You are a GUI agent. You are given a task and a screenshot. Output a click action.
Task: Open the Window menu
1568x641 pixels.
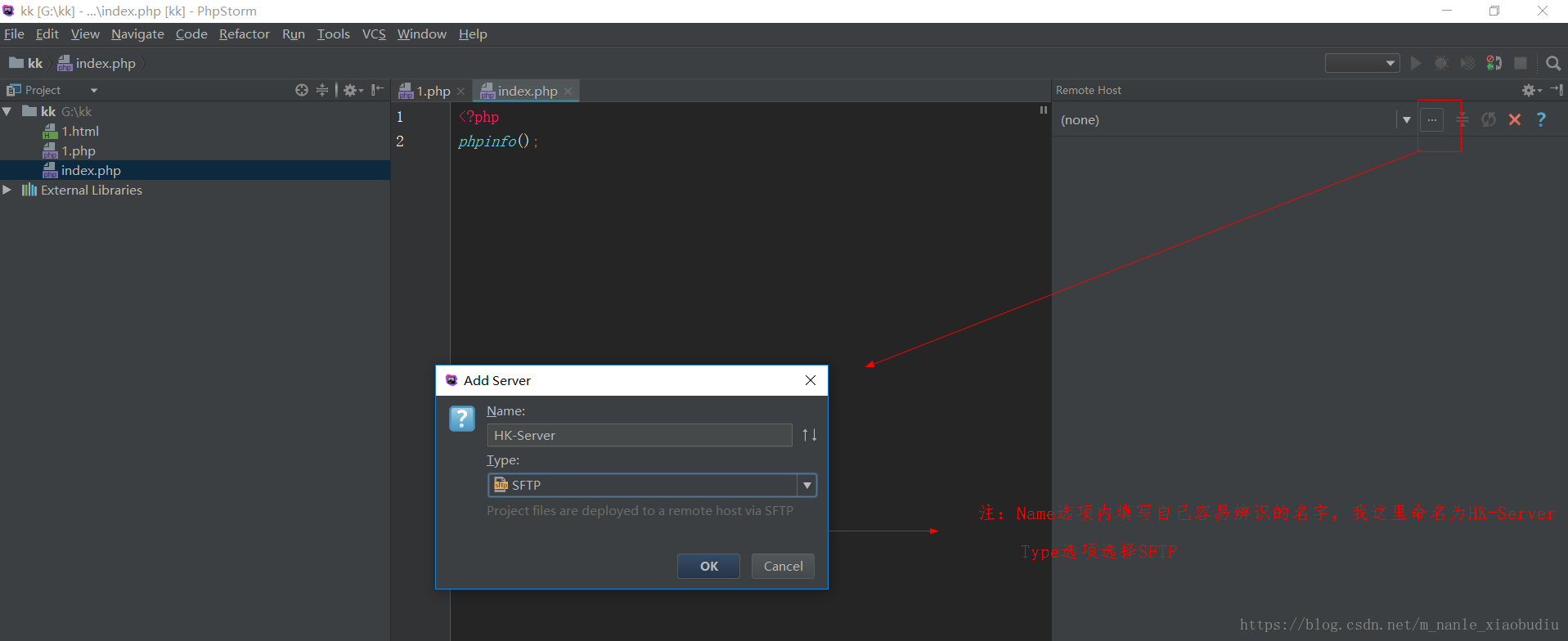[422, 34]
